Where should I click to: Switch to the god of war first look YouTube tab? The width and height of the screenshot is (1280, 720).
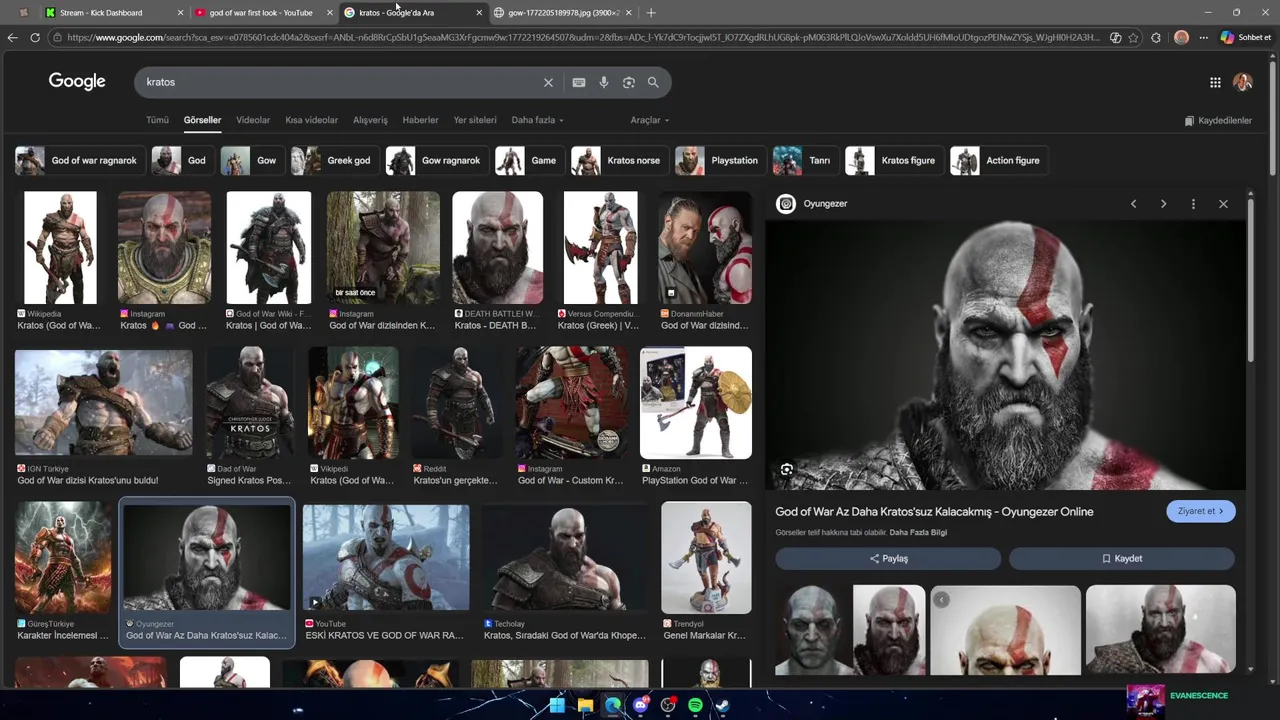tap(261, 13)
